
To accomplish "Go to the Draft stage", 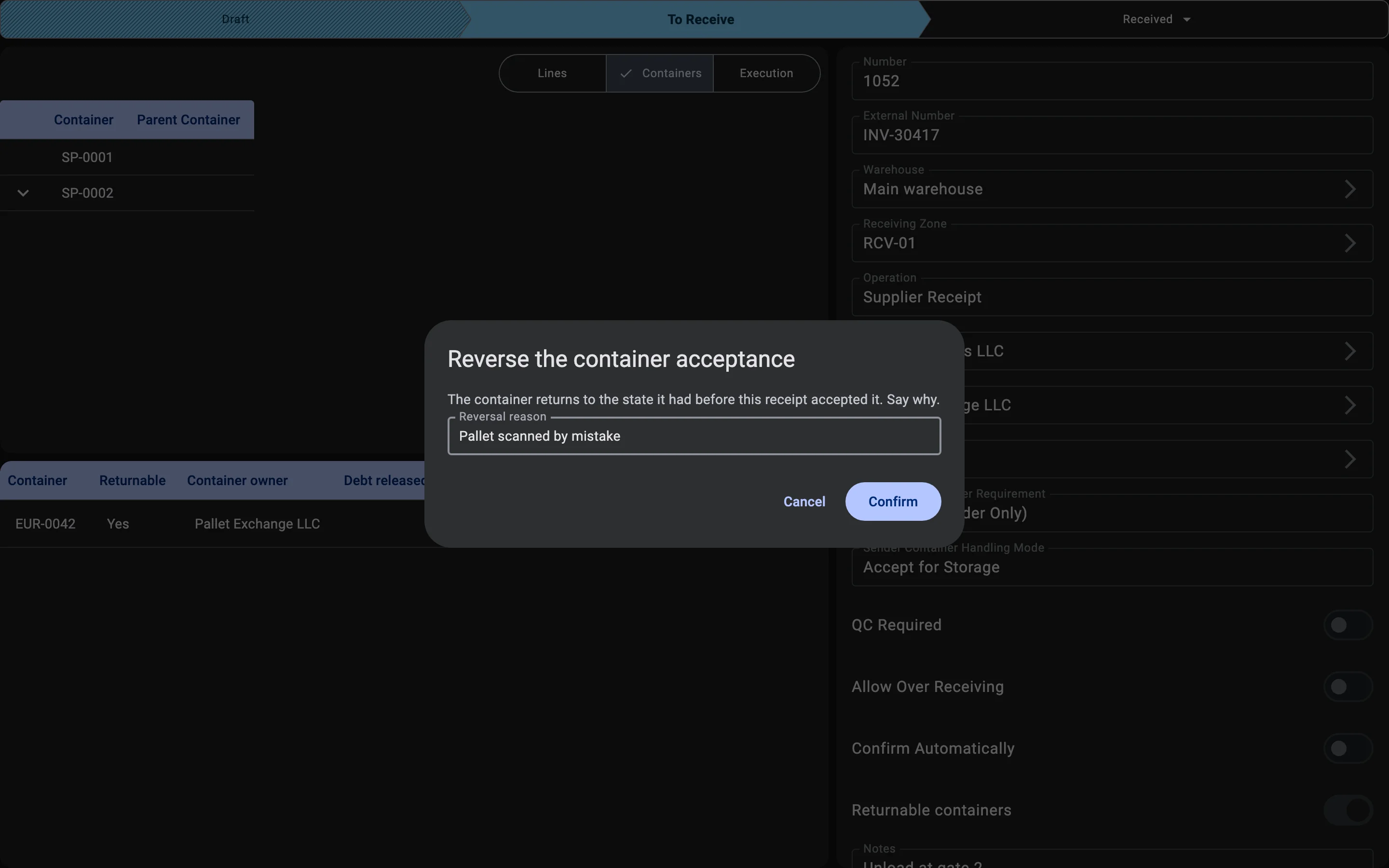I will pyautogui.click(x=235, y=19).
